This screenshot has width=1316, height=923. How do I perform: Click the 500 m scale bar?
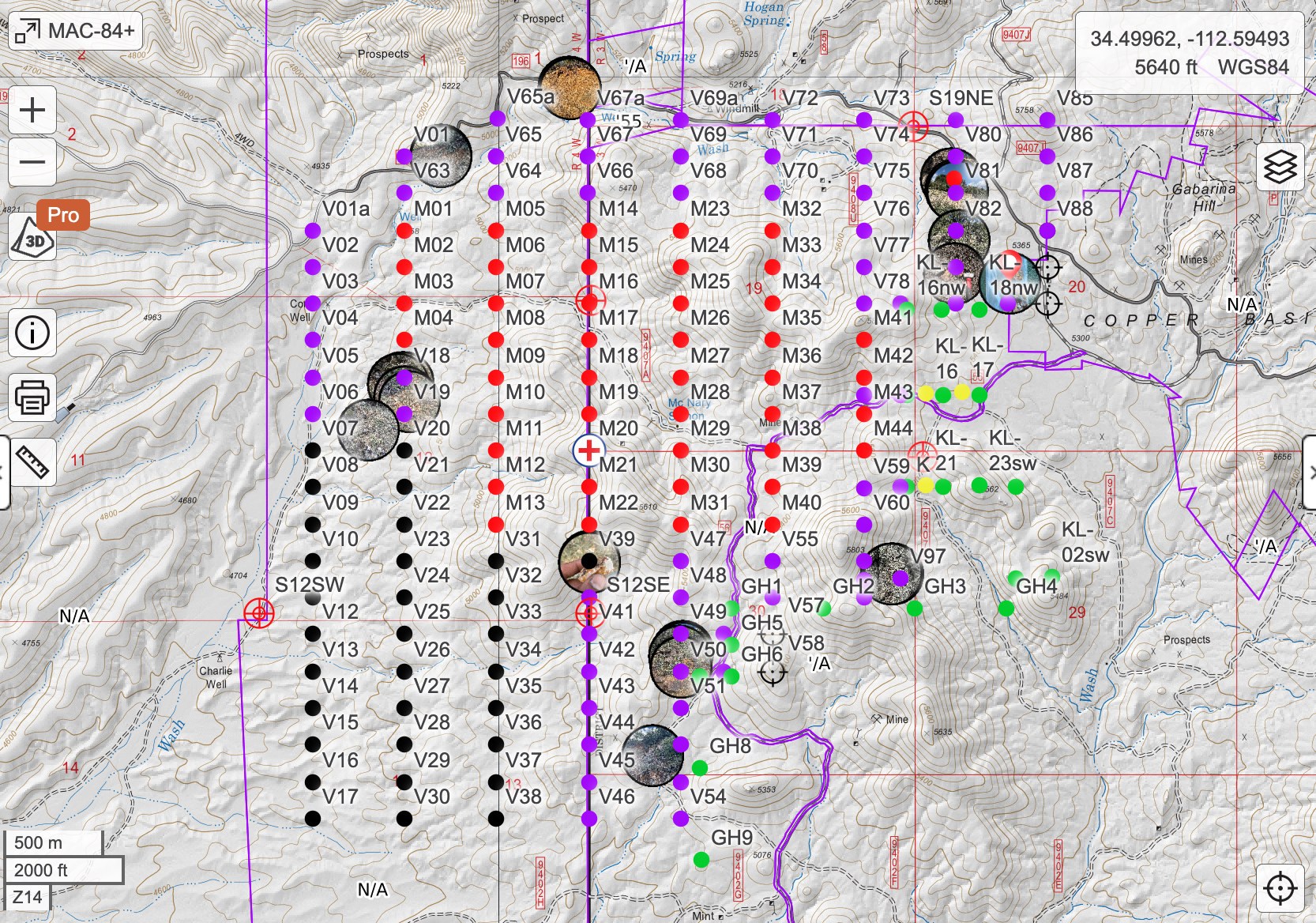[x=53, y=842]
